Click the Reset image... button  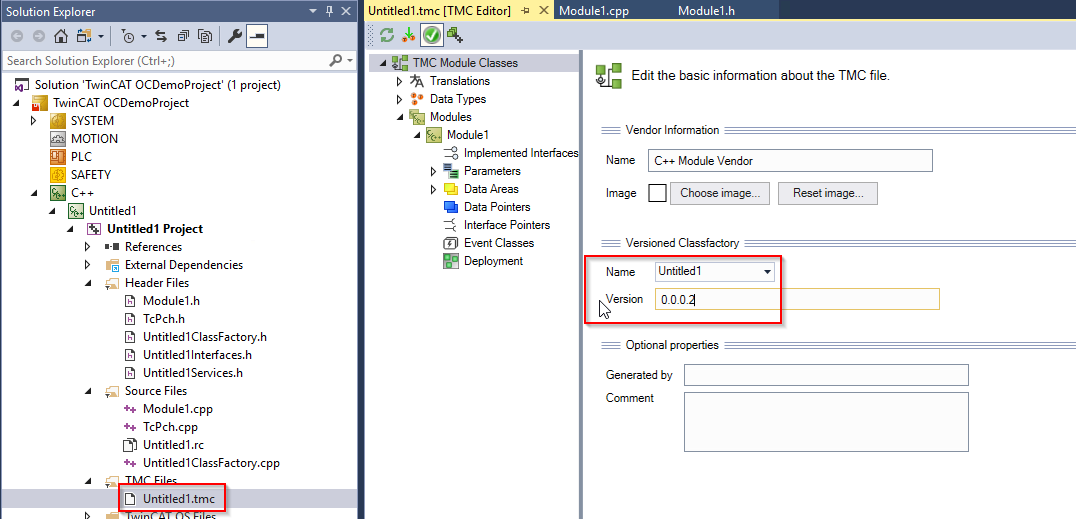point(828,193)
